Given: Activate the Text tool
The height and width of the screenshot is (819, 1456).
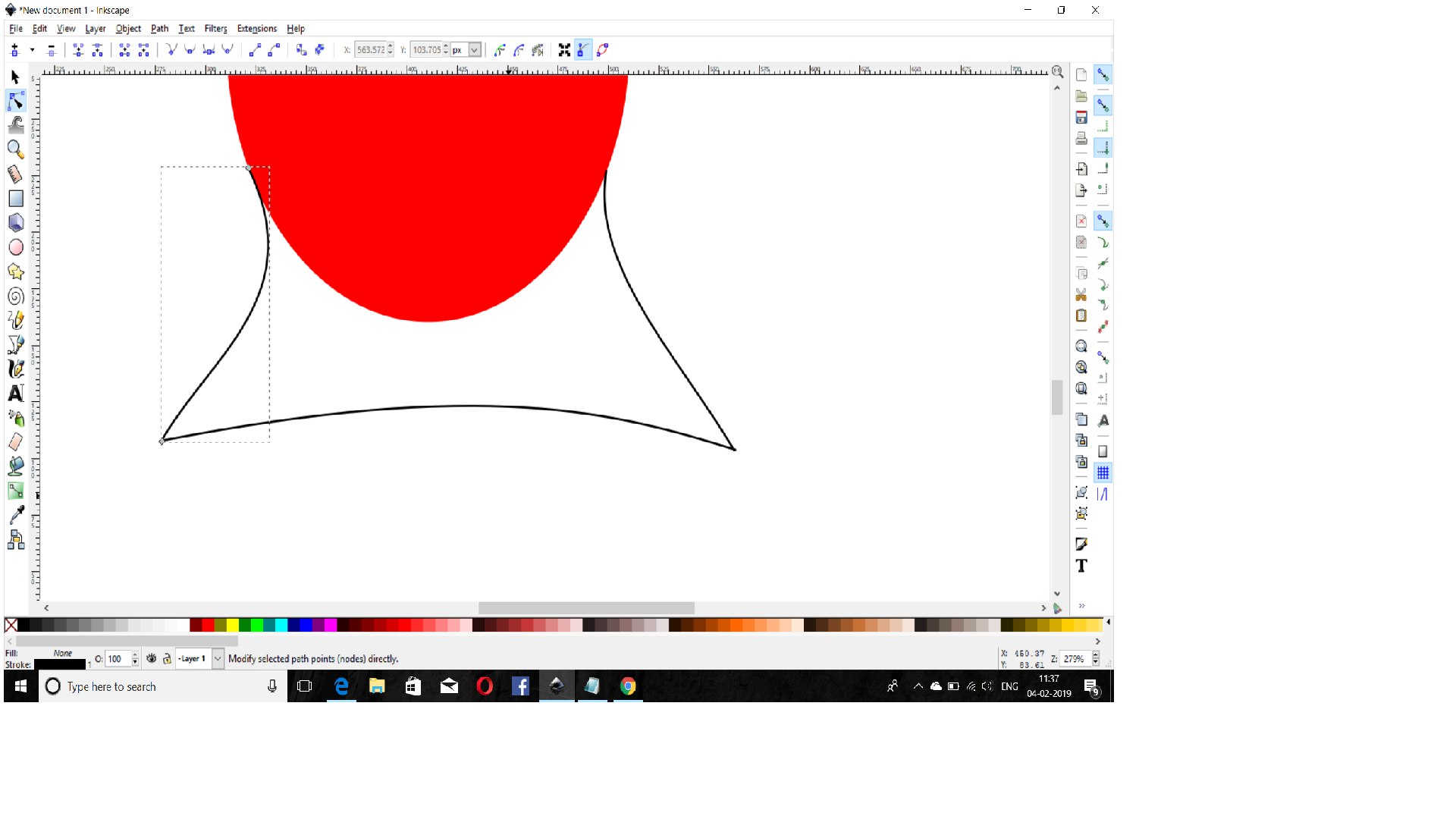Looking at the screenshot, I should [16, 394].
